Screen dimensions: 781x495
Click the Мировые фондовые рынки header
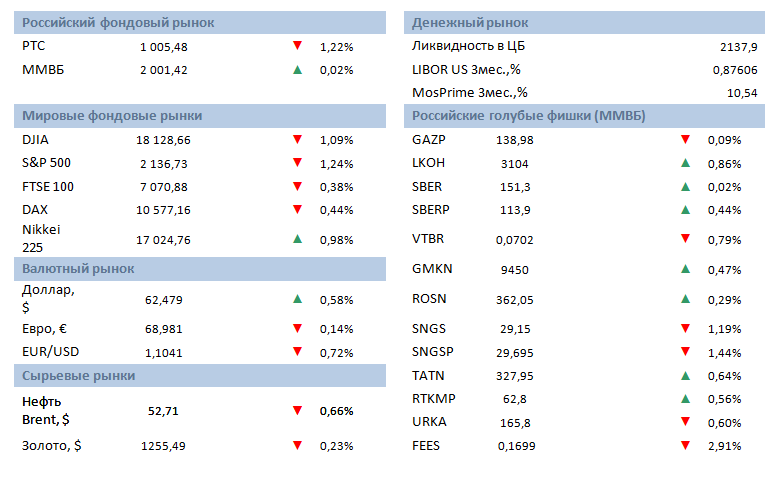[x=200, y=115]
